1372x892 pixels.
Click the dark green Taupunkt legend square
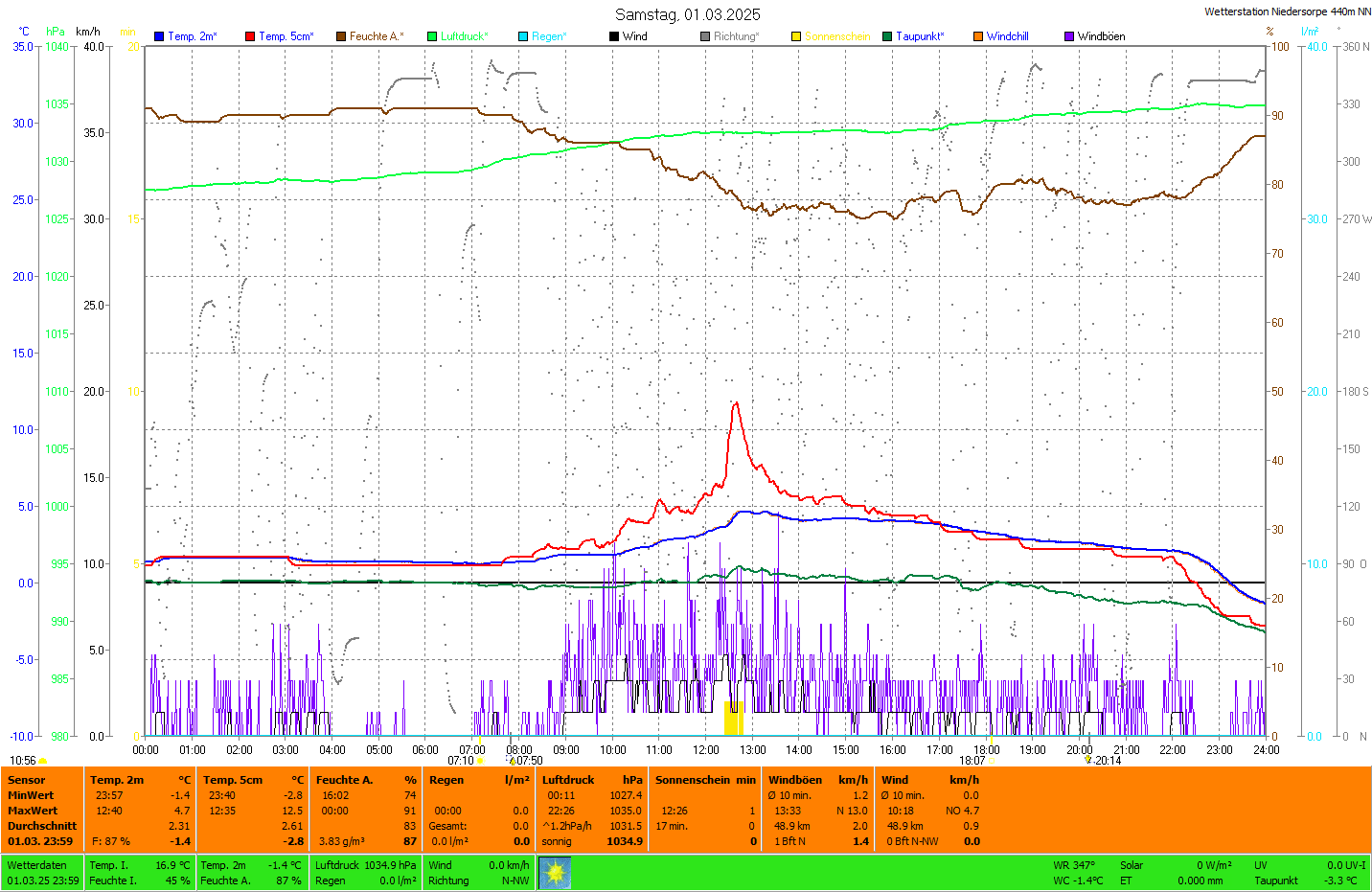pyautogui.click(x=887, y=36)
